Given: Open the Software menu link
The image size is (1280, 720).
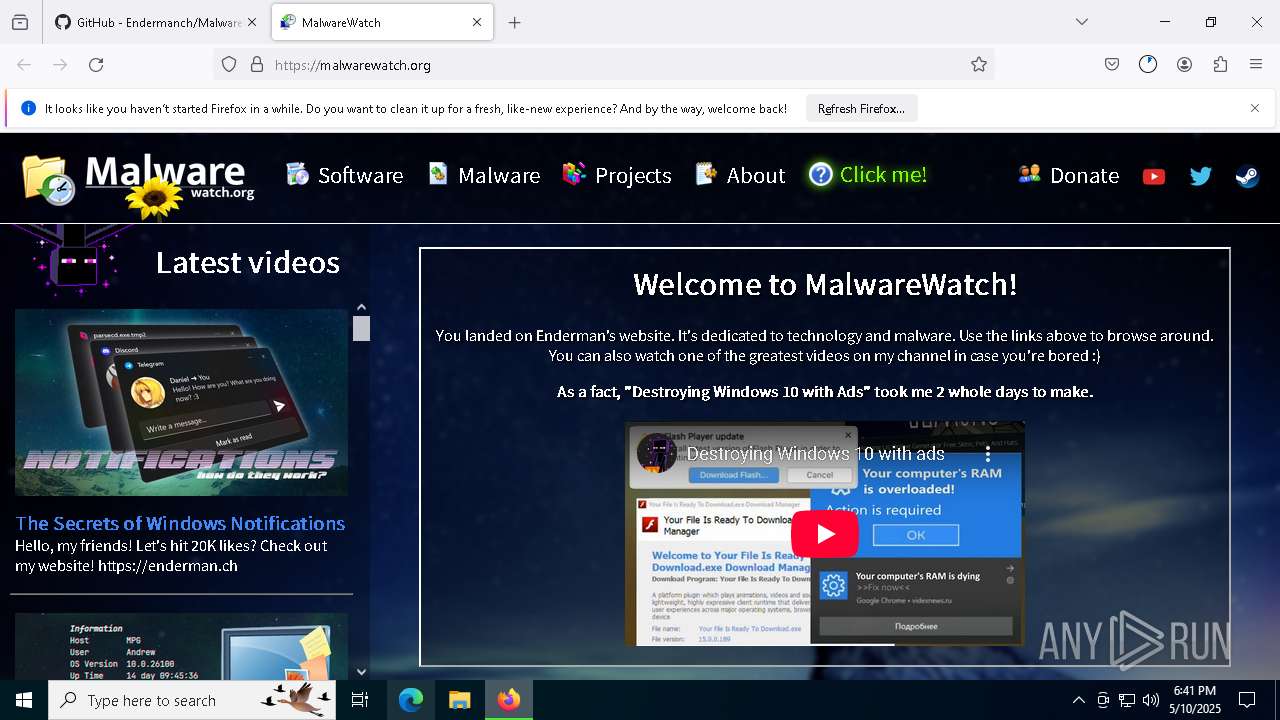Looking at the screenshot, I should click(344, 175).
